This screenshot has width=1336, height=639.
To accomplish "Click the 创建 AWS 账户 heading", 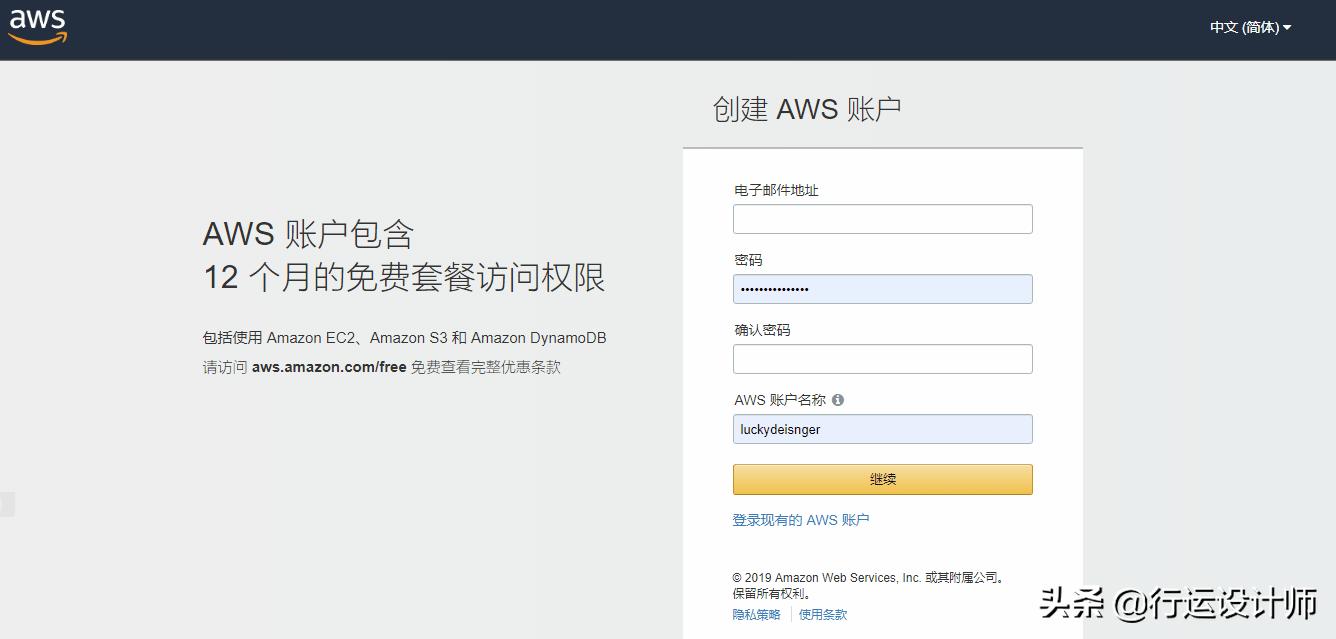I will click(807, 109).
